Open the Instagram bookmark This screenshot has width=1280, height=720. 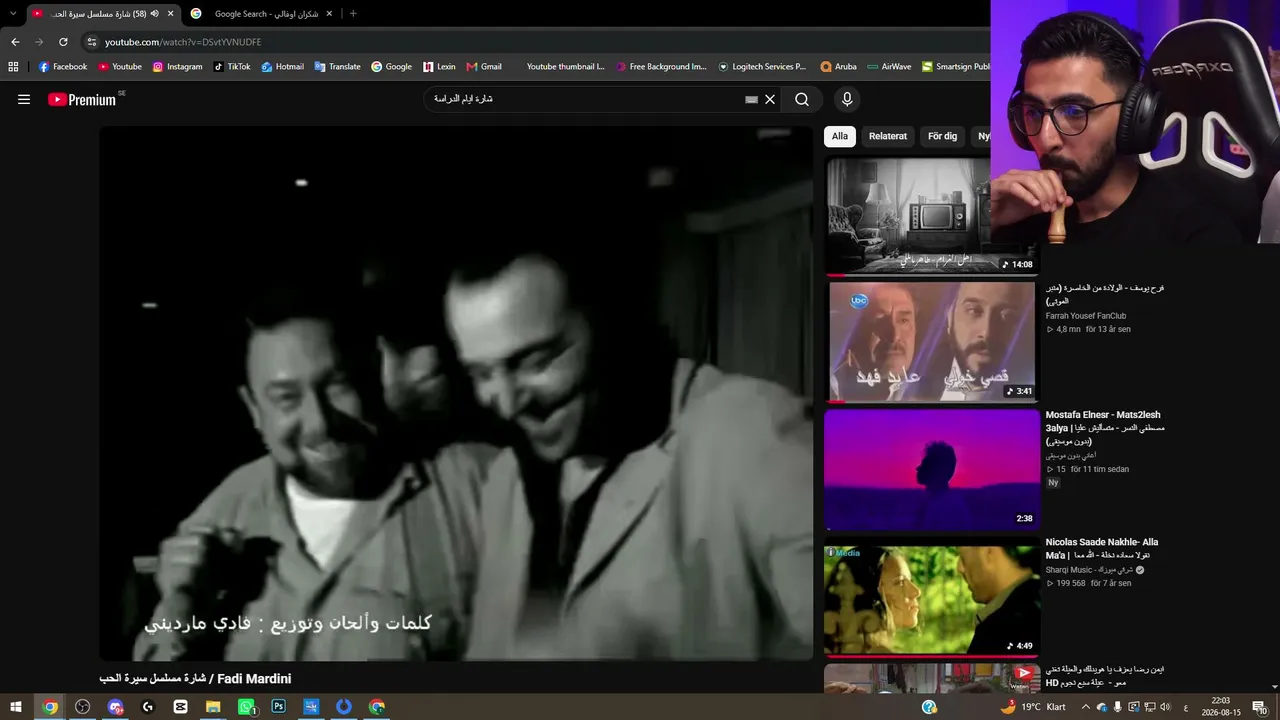(x=177, y=67)
